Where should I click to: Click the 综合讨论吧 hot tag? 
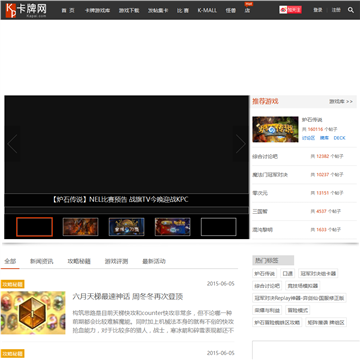pyautogui.click(x=267, y=286)
